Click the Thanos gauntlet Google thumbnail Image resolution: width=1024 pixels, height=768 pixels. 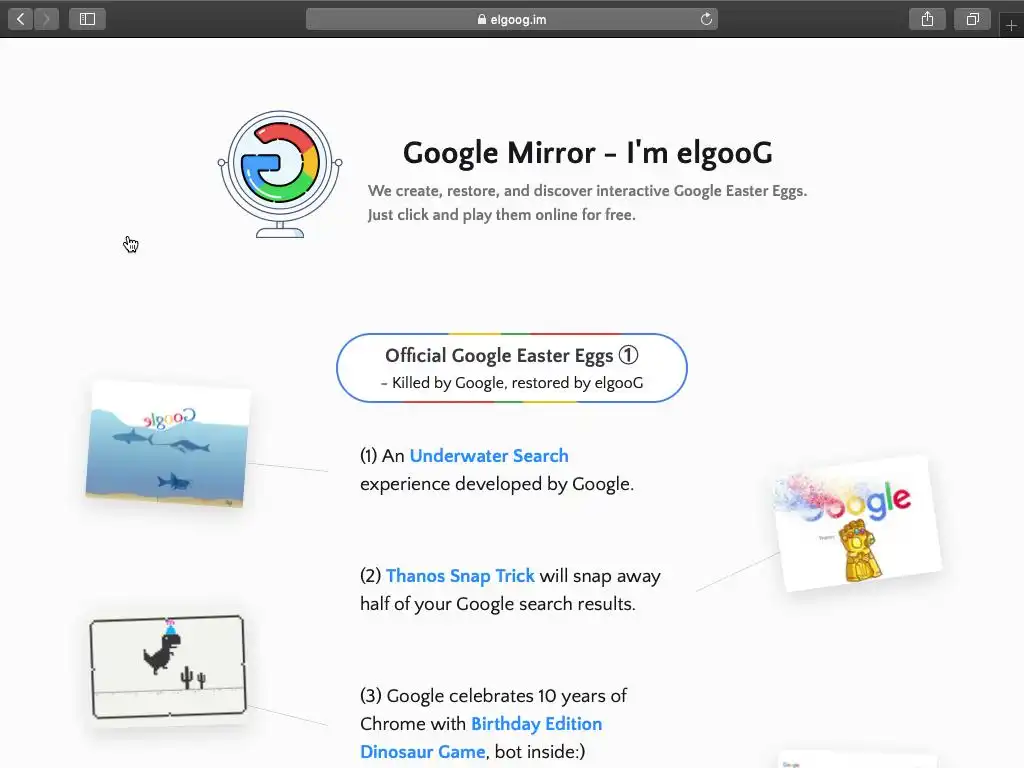[857, 524]
